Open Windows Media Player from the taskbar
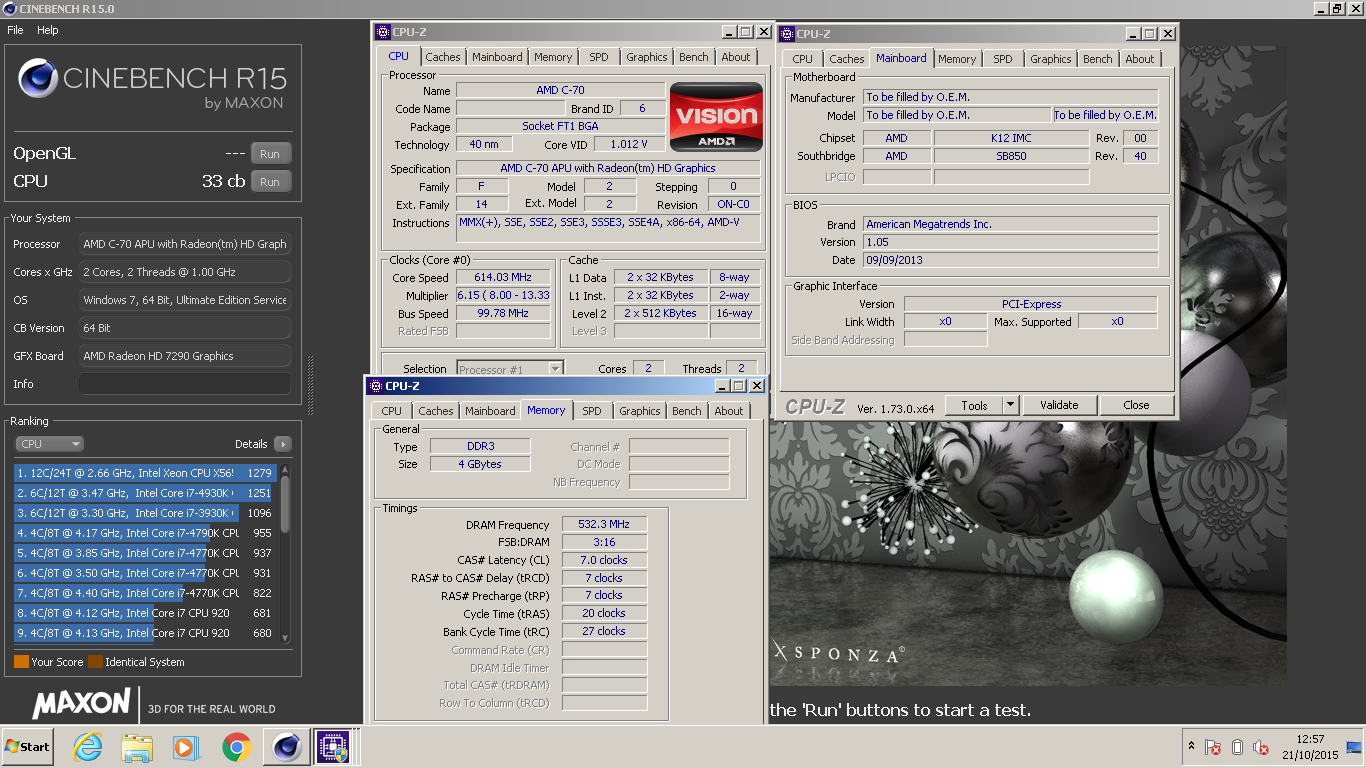Viewport: 1366px width, 768px height. click(x=186, y=747)
